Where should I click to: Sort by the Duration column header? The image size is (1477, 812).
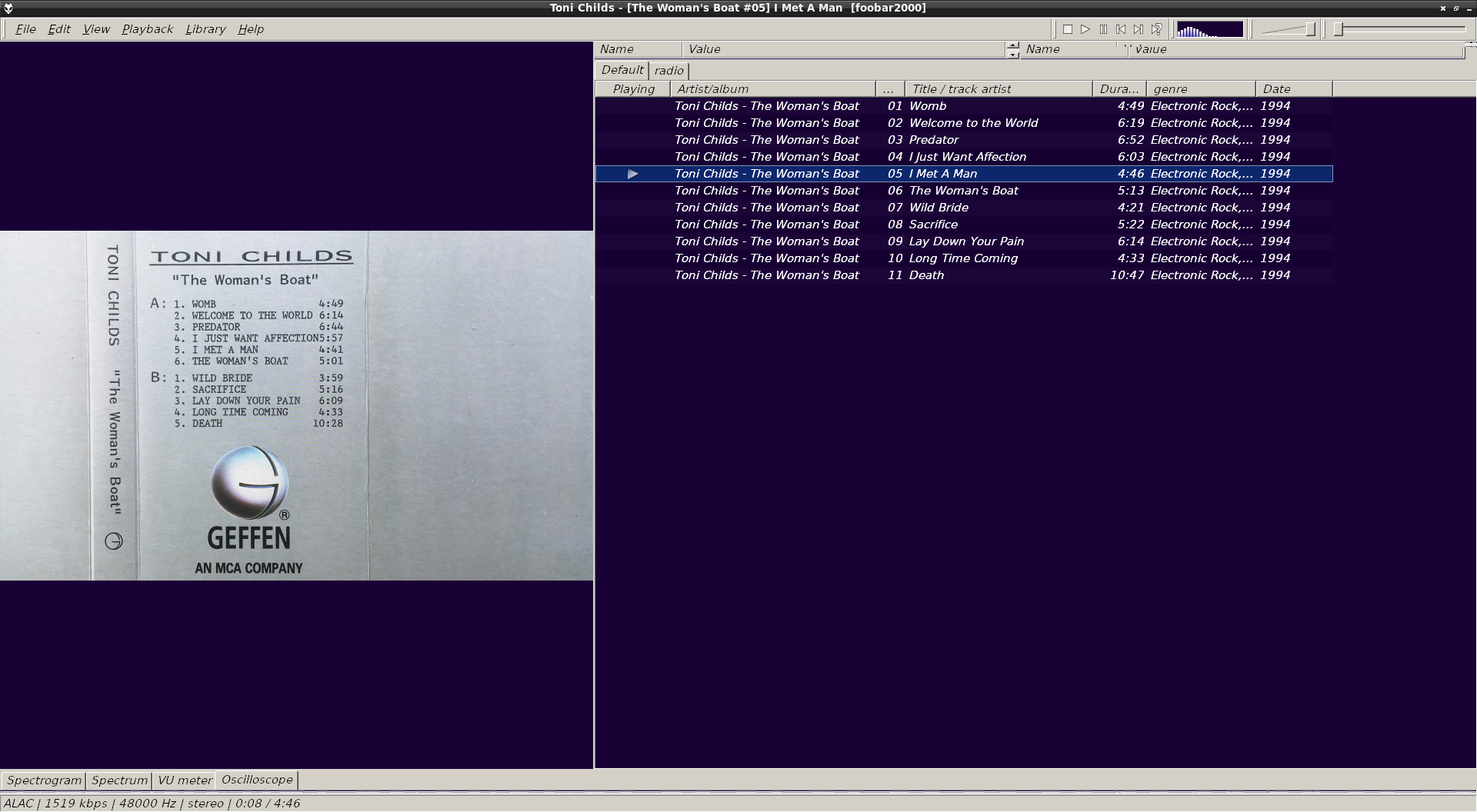coord(1119,89)
